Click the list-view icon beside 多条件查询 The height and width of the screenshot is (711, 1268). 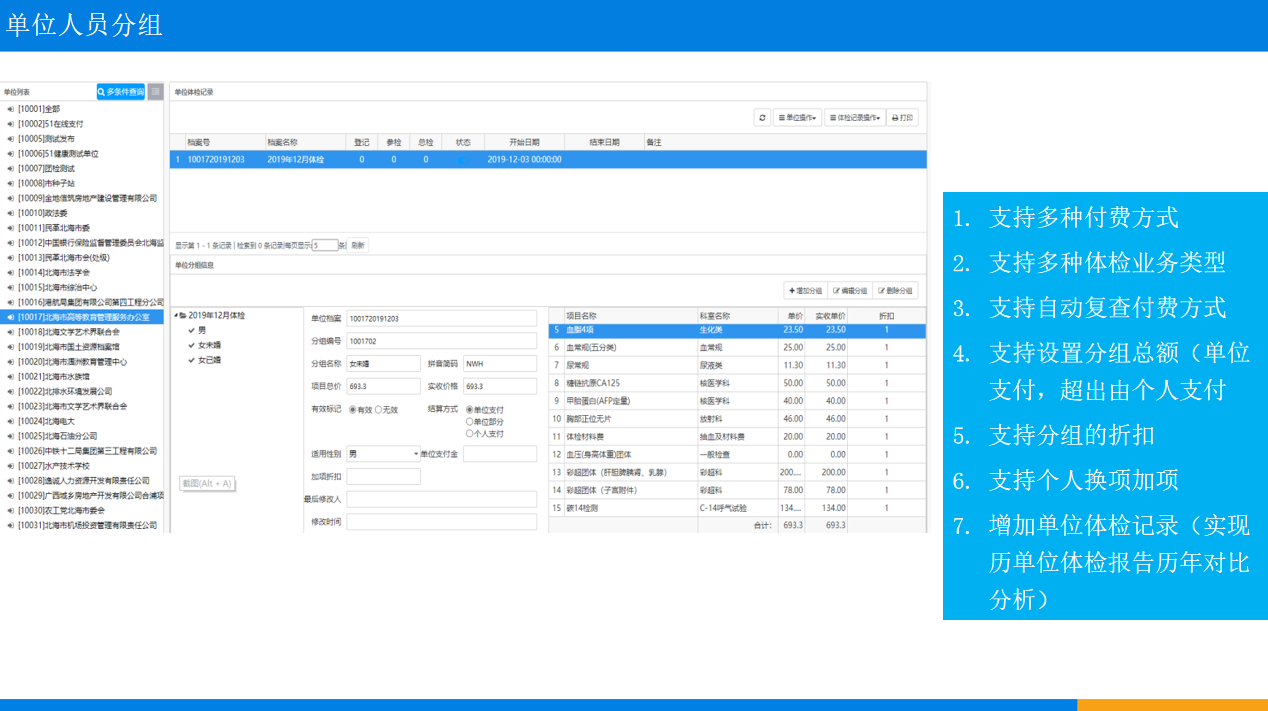[155, 91]
